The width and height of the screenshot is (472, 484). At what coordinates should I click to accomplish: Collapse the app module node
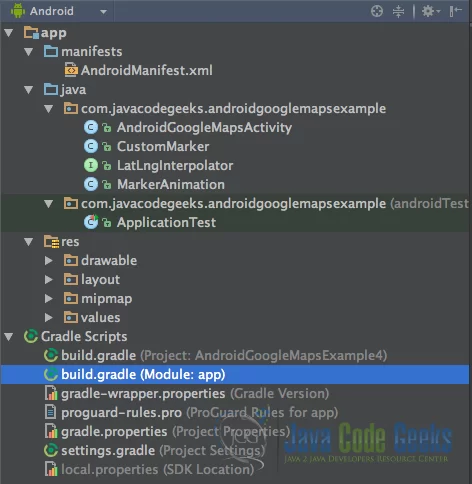9,33
